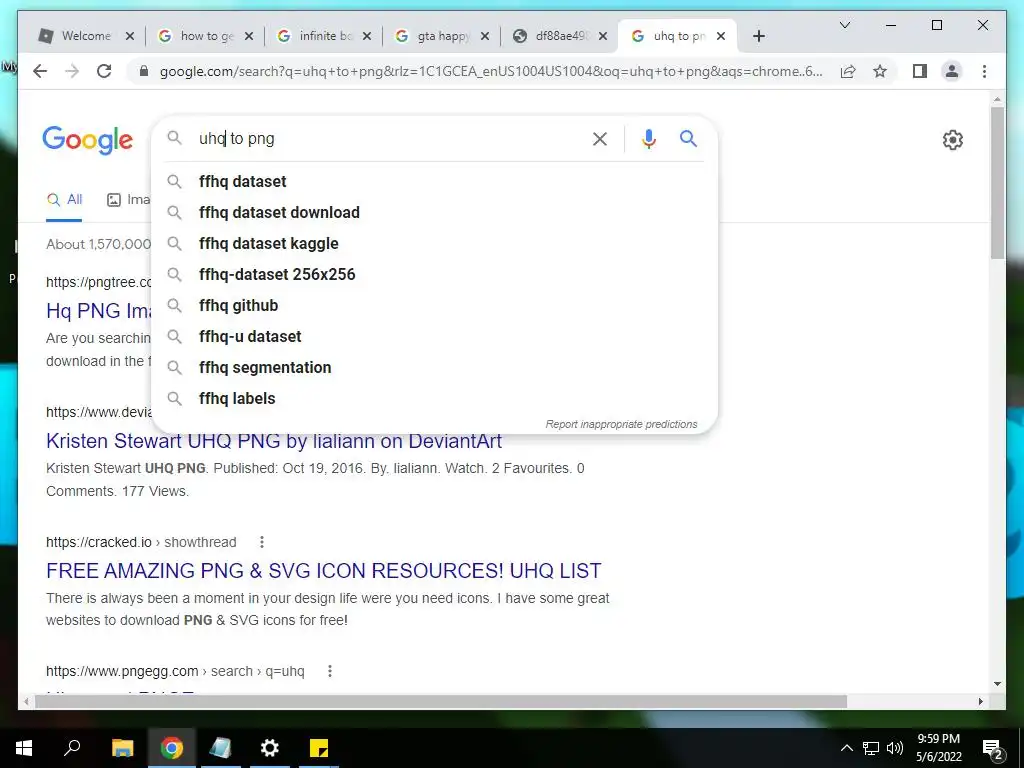Open File Explorer from taskbar
The height and width of the screenshot is (768, 1024).
point(122,748)
